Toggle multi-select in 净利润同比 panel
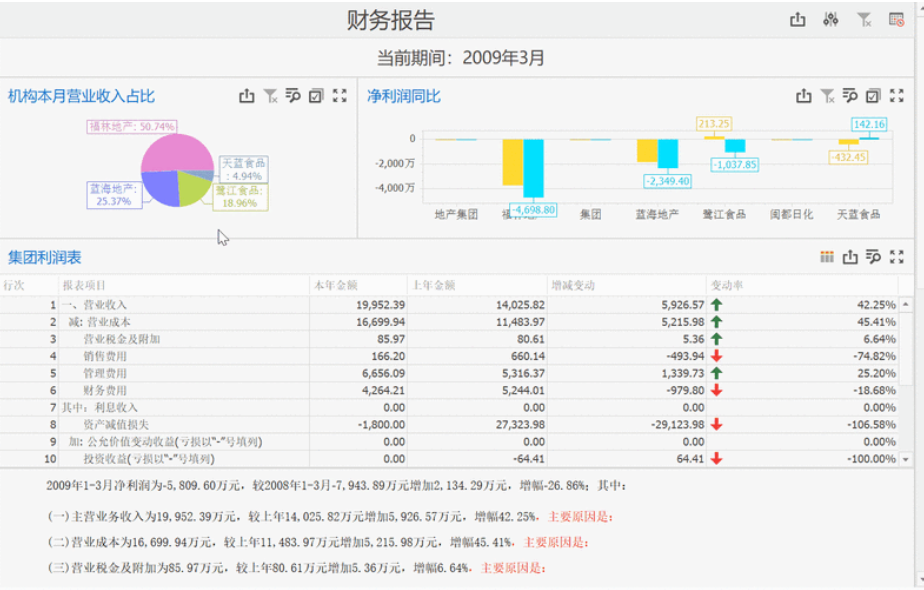 873,95
